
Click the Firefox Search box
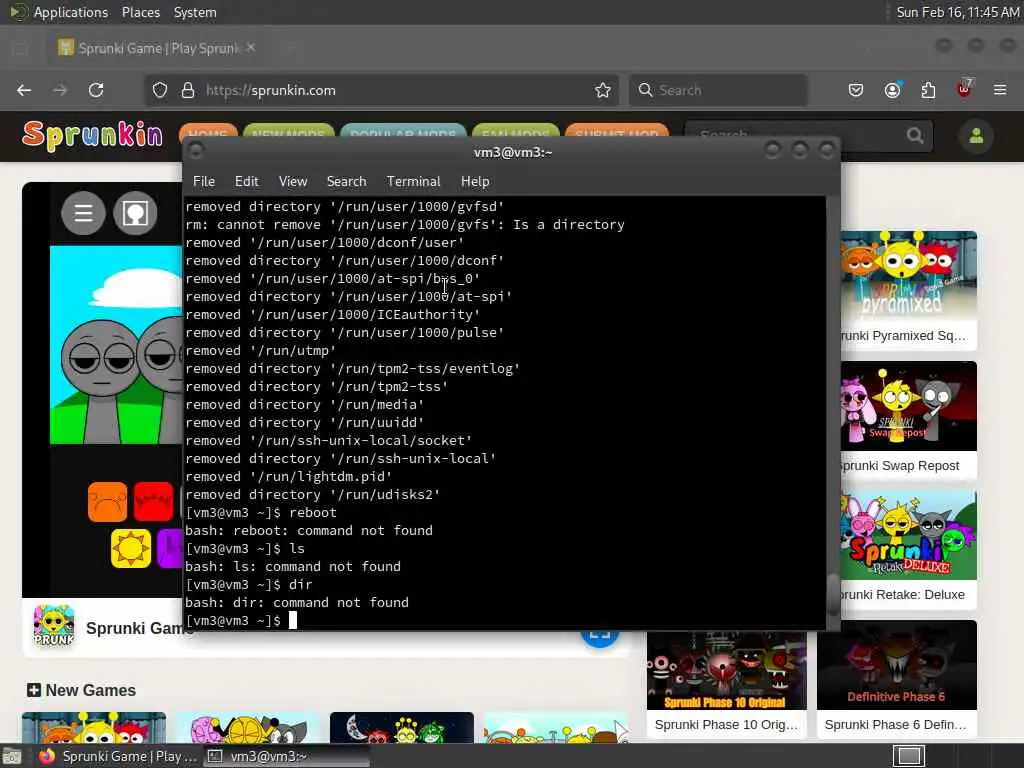(x=718, y=90)
